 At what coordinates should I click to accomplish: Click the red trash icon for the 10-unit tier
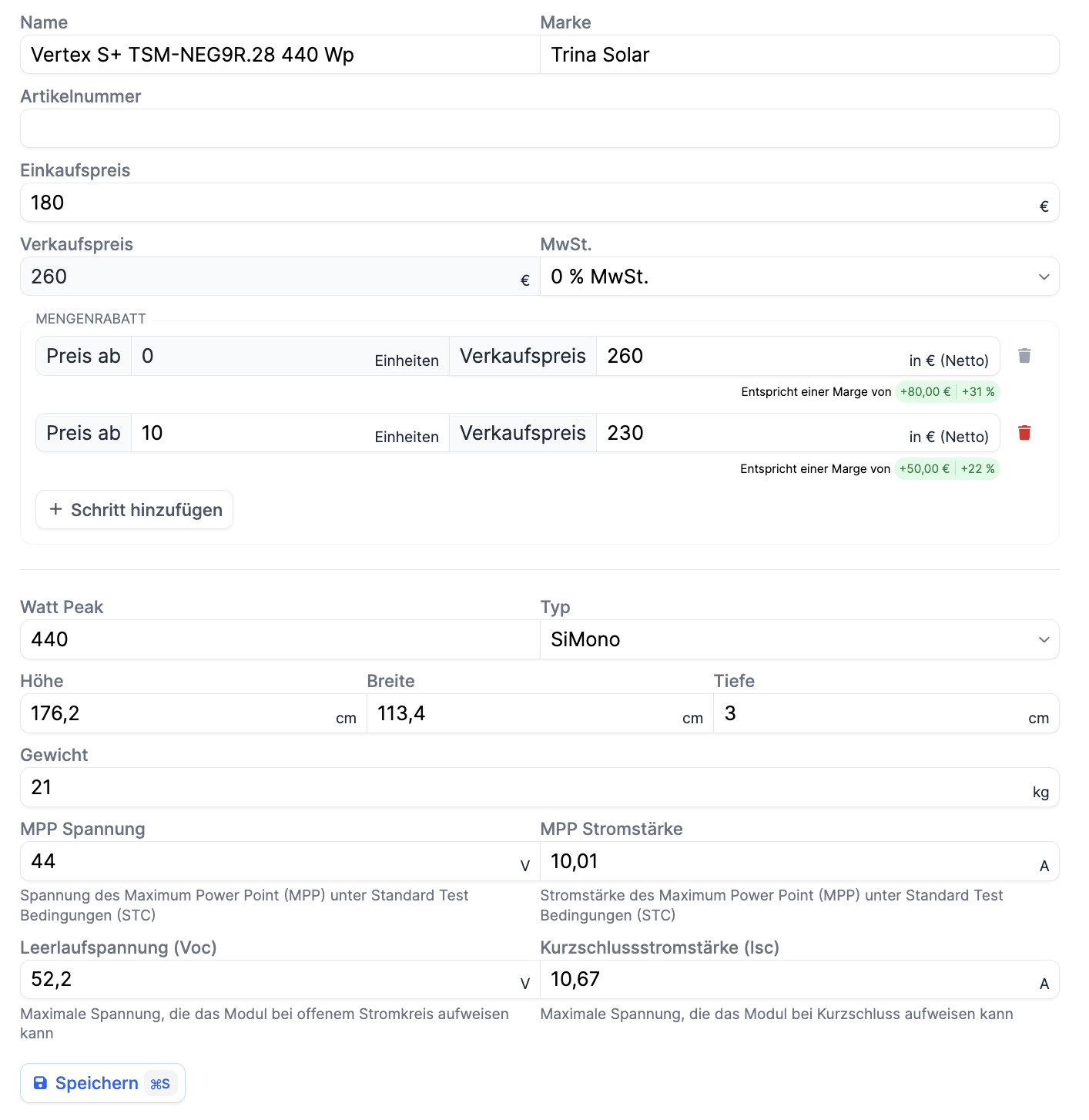click(x=1024, y=433)
